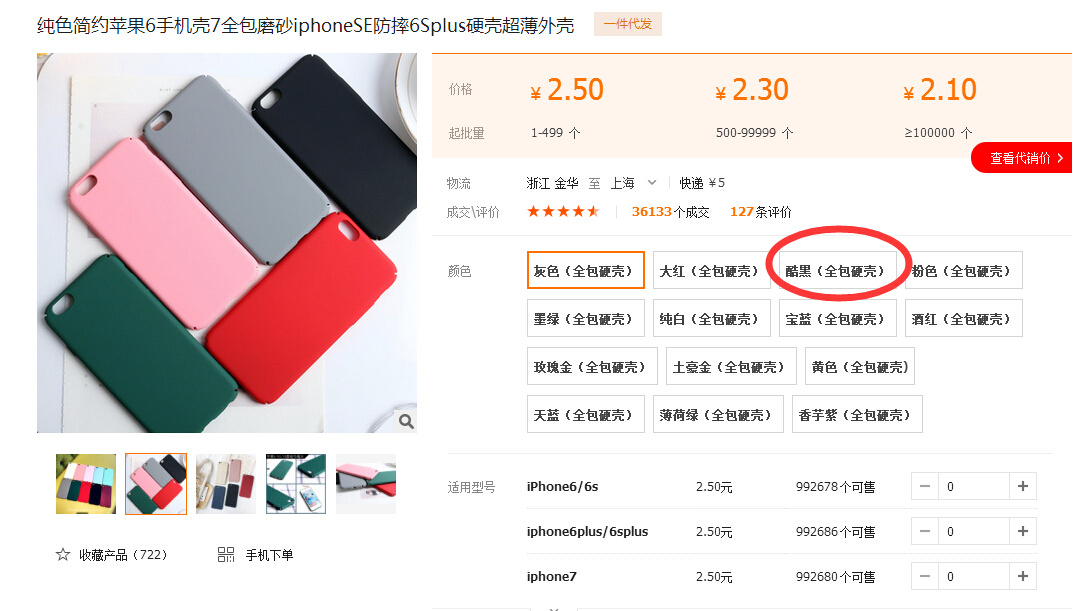The height and width of the screenshot is (611, 1078).
Task: Show the first multi-color cases thumbnail
Action: click(86, 484)
